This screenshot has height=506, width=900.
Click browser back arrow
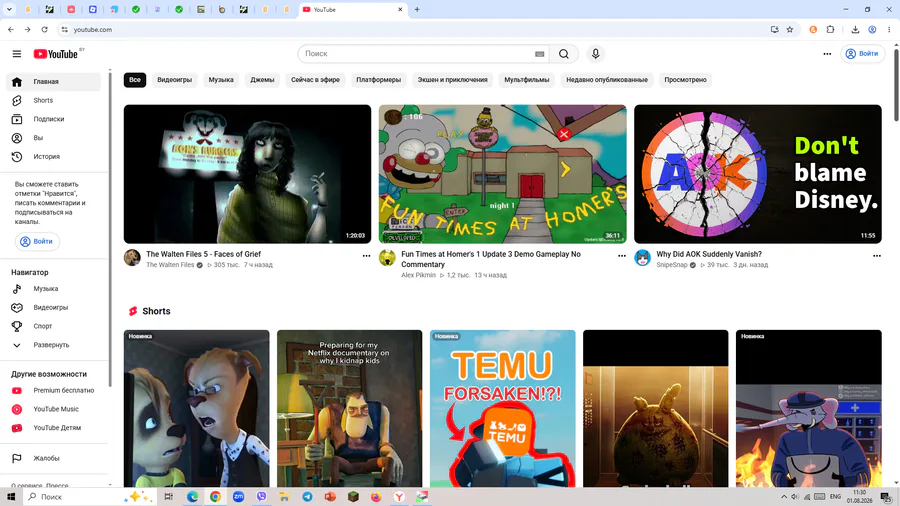(x=11, y=29)
